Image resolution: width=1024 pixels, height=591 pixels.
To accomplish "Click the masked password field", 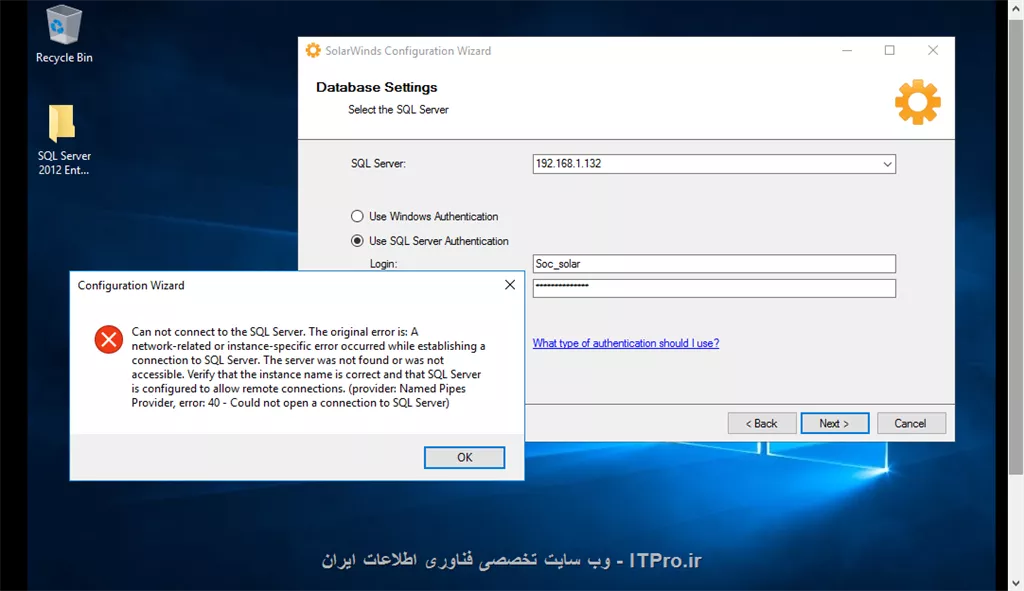I will pyautogui.click(x=714, y=288).
